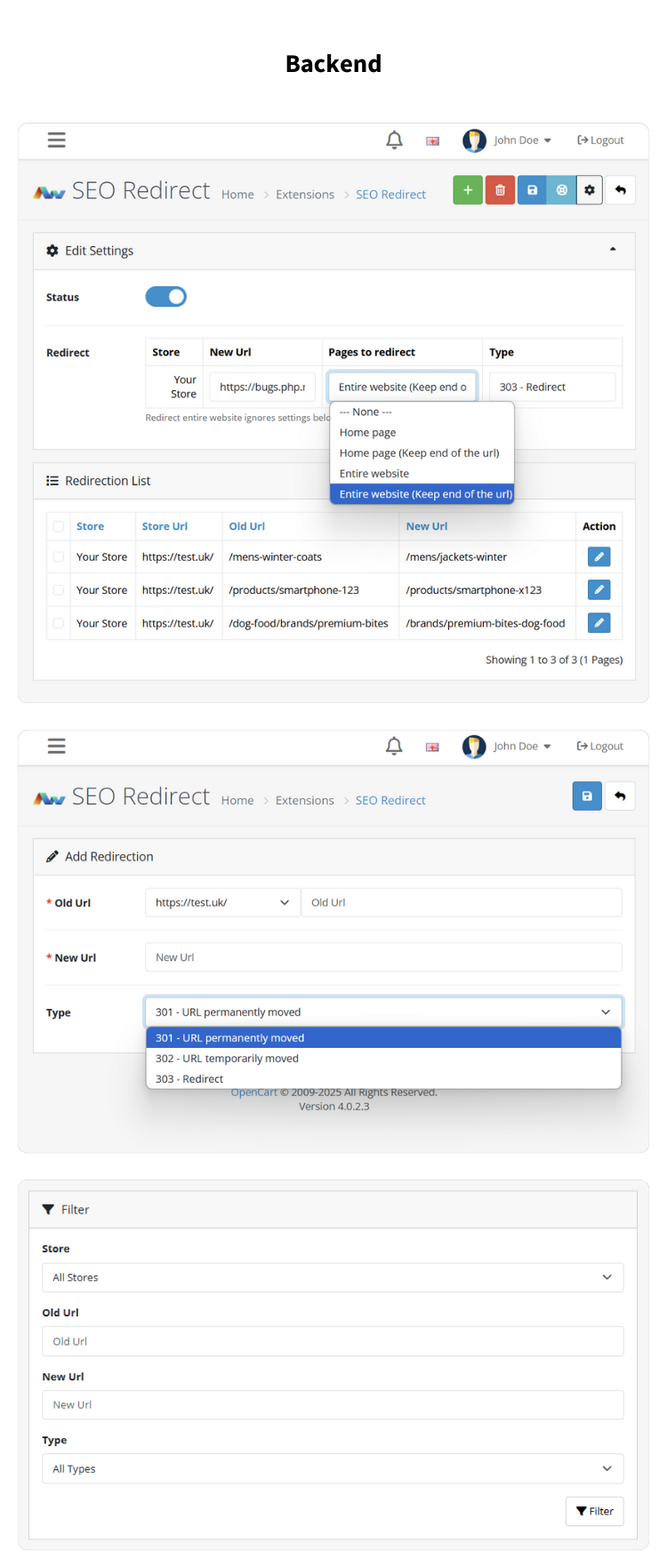The width and height of the screenshot is (667, 1568).
Task: Choose '302 - URL temporarily moved' option
Action: [x=383, y=1059]
